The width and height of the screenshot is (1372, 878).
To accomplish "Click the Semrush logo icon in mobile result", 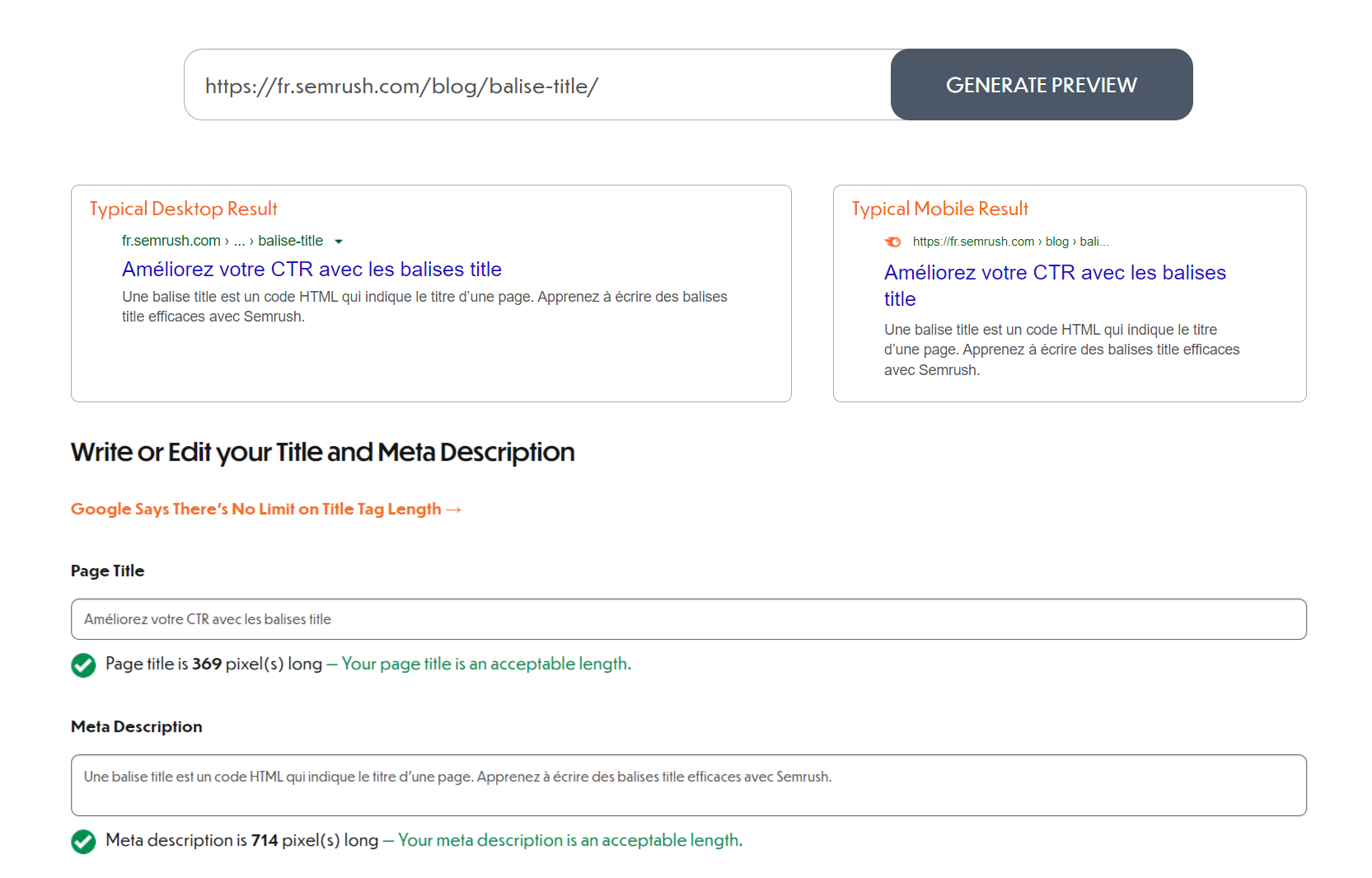I will tap(893, 242).
